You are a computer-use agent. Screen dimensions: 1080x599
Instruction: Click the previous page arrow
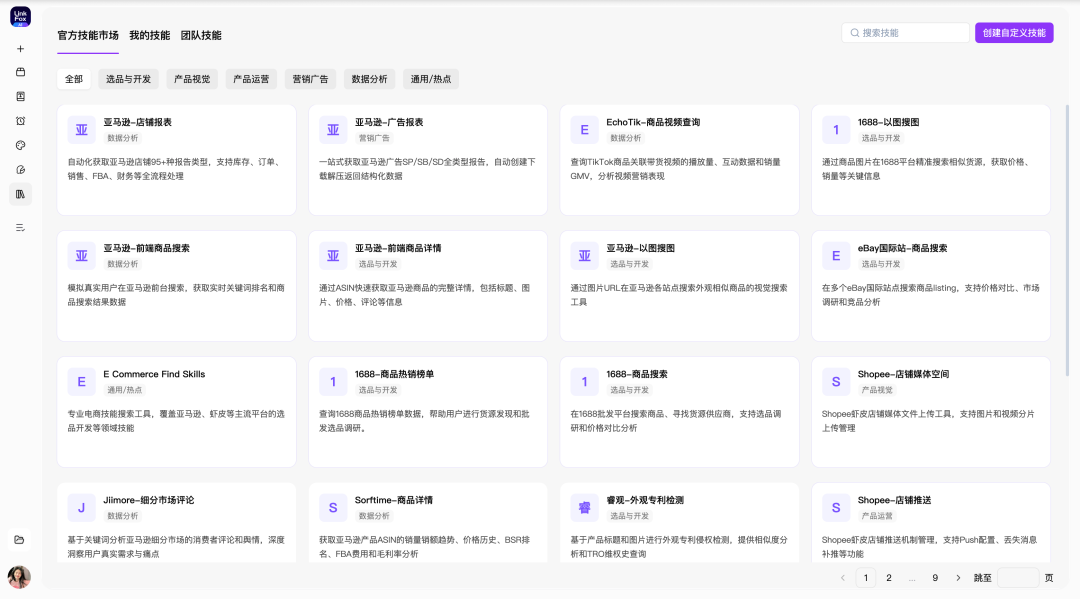(842, 578)
